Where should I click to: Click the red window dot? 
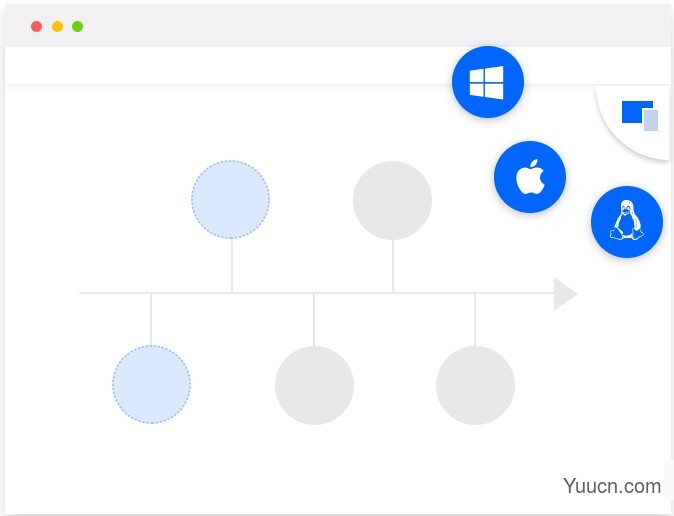(x=37, y=27)
